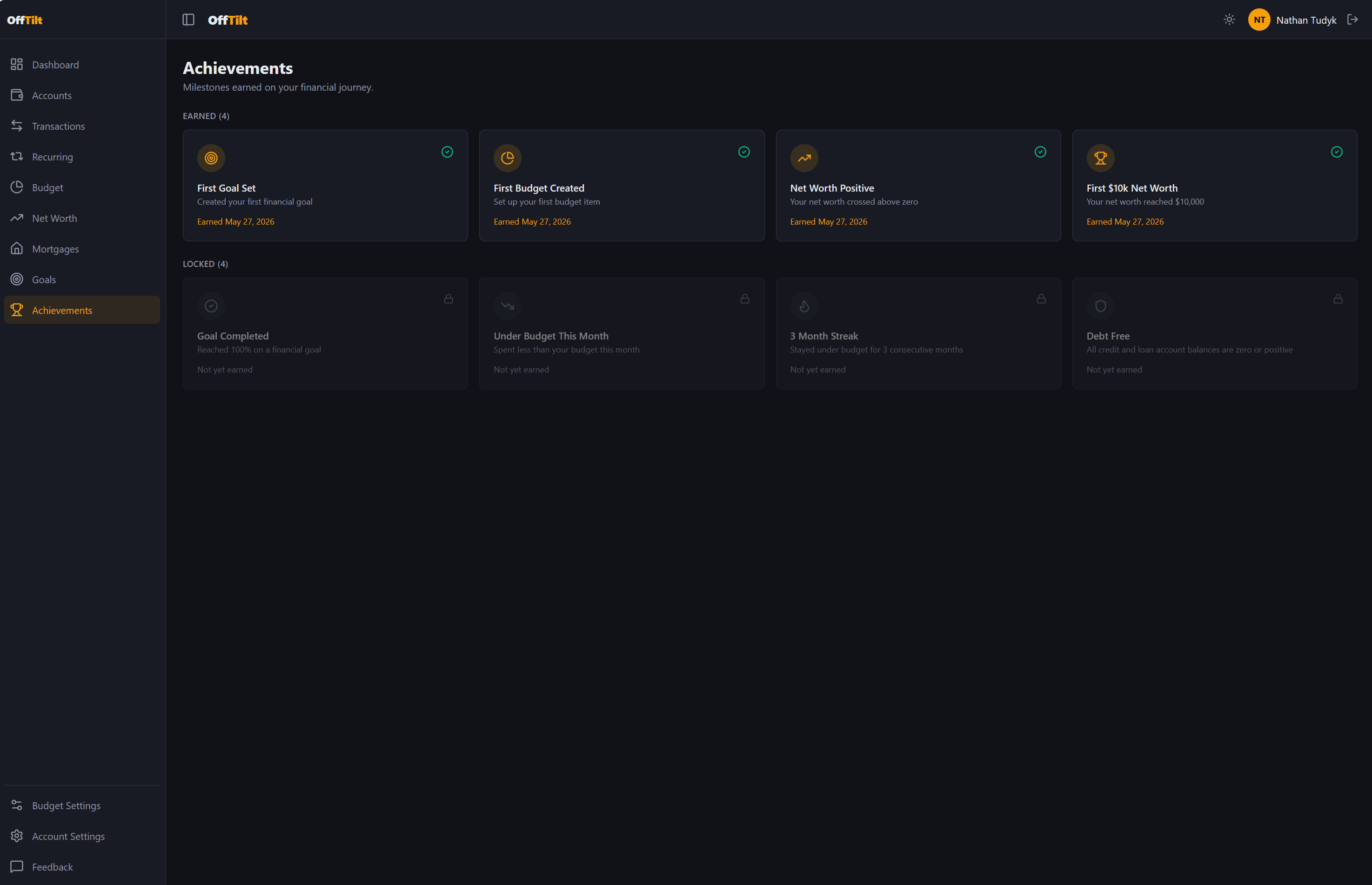Click the Under Budget downward trend badge

pyautogui.click(x=508, y=306)
